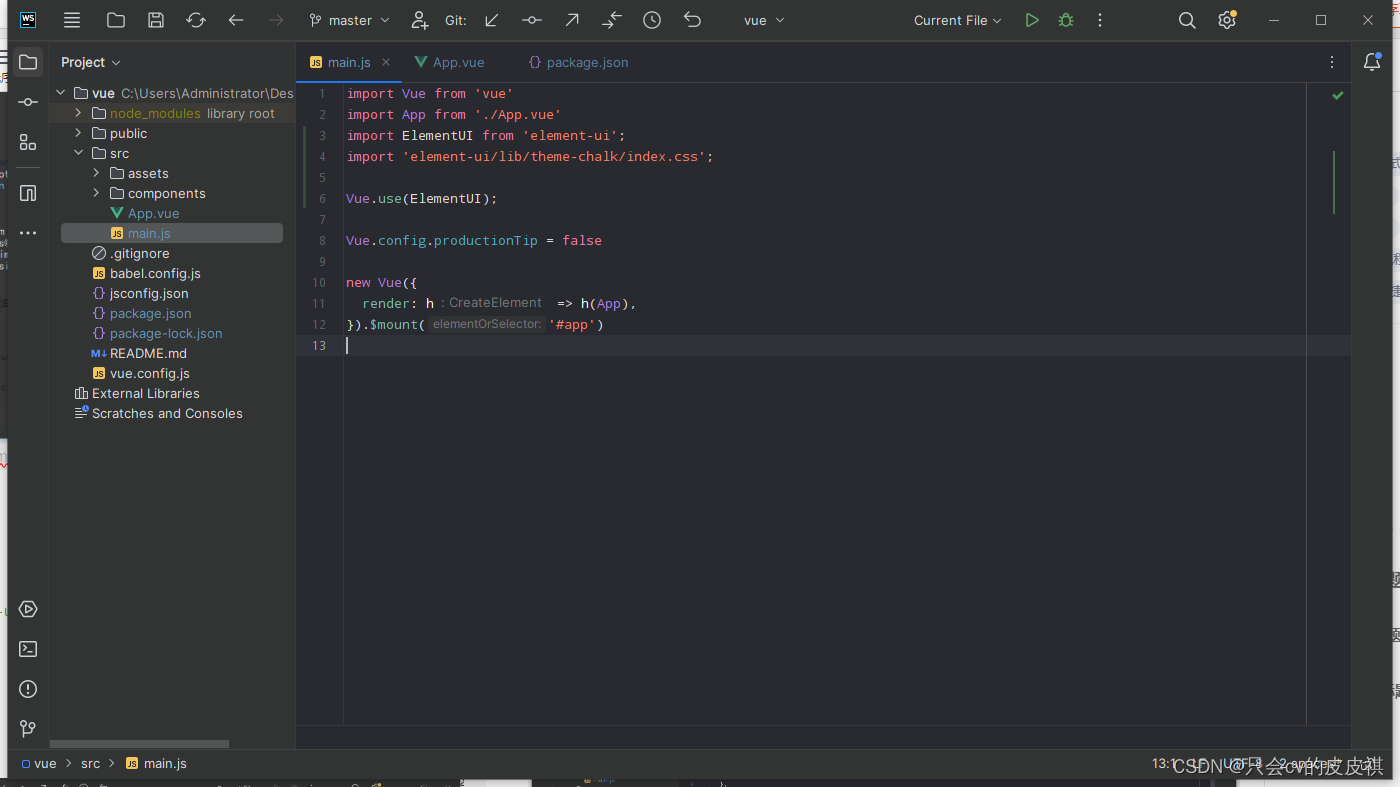This screenshot has height=787, width=1400.
Task: Click the Git Commit icon
Action: (532, 20)
